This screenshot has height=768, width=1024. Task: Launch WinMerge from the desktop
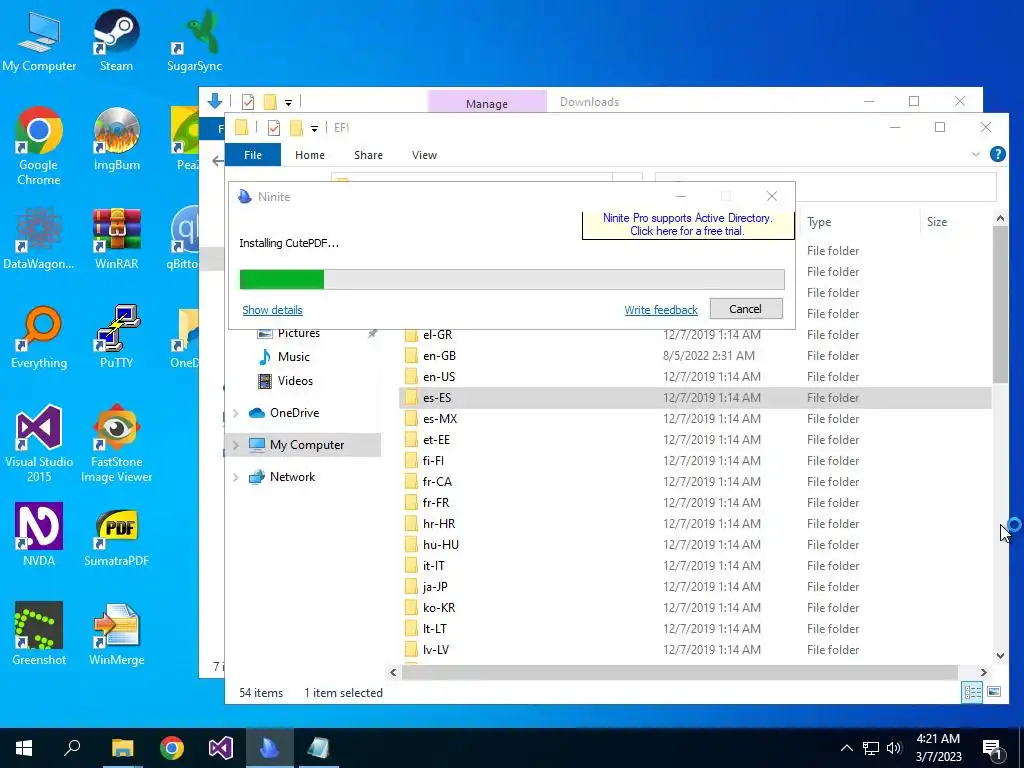coord(116,633)
